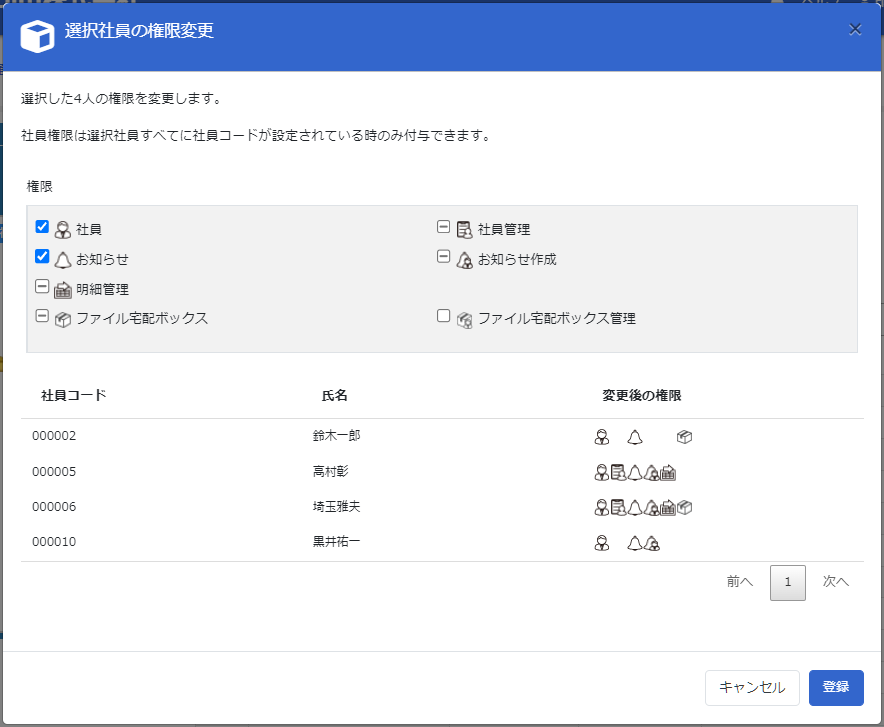The height and width of the screenshot is (727, 884).
Task: Toggle the 社員管理 checkbox
Action: (x=443, y=227)
